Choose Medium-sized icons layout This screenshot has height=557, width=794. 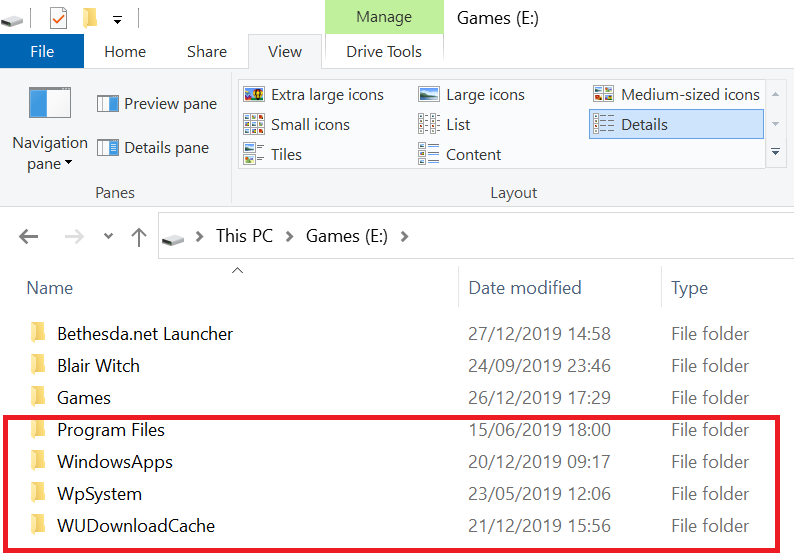[x=677, y=95]
